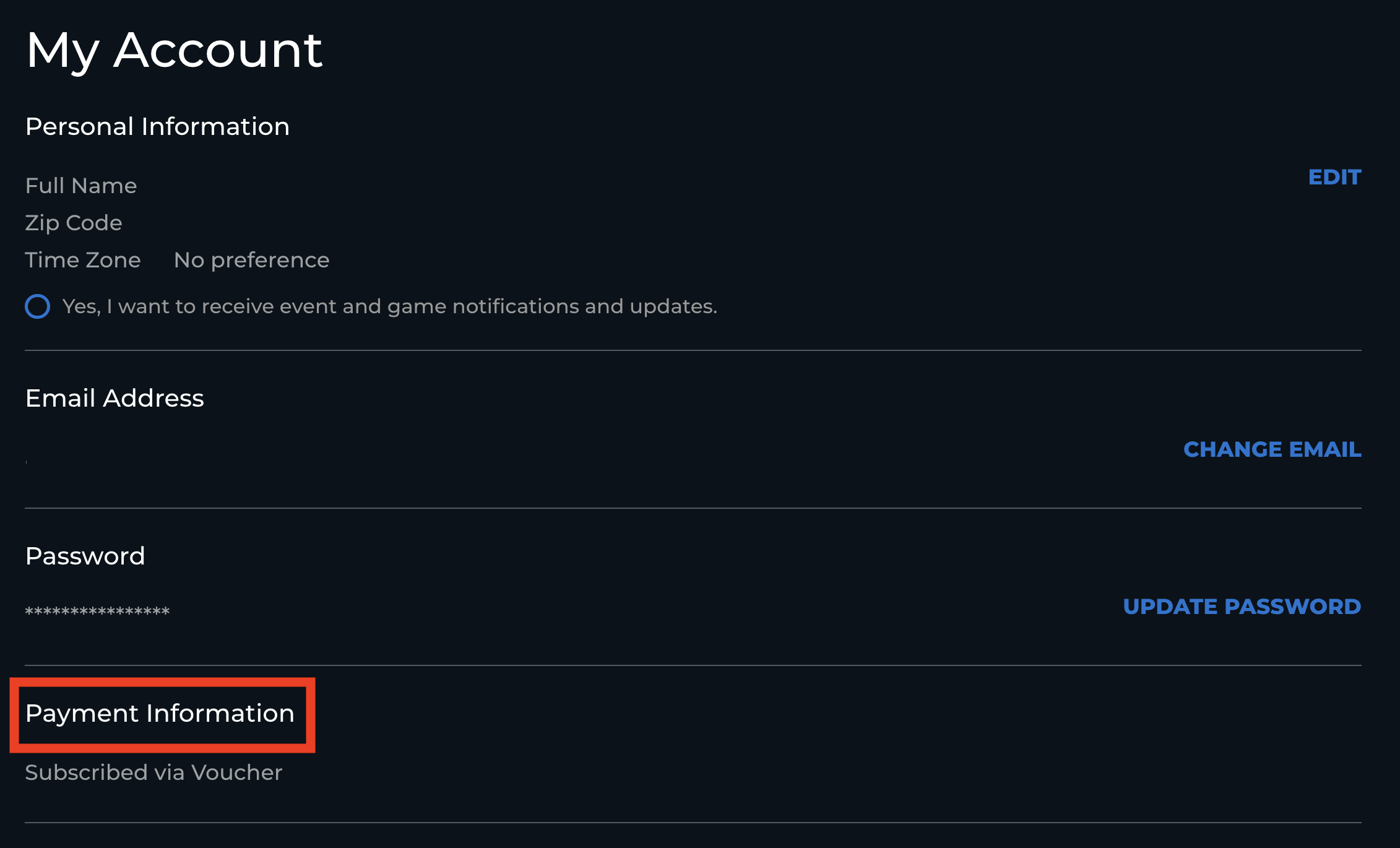Click the UPDATE PASSWORD link
The image size is (1400, 848).
tap(1242, 607)
